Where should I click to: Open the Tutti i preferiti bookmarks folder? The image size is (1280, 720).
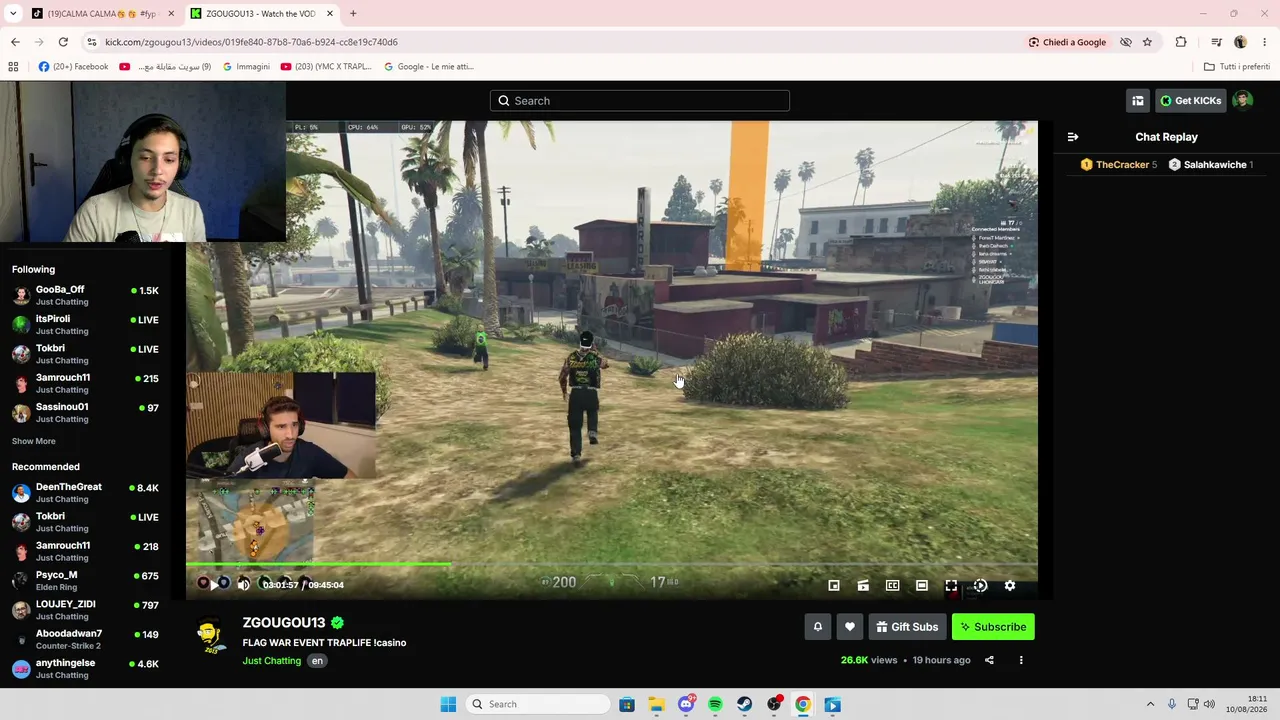click(x=1237, y=67)
